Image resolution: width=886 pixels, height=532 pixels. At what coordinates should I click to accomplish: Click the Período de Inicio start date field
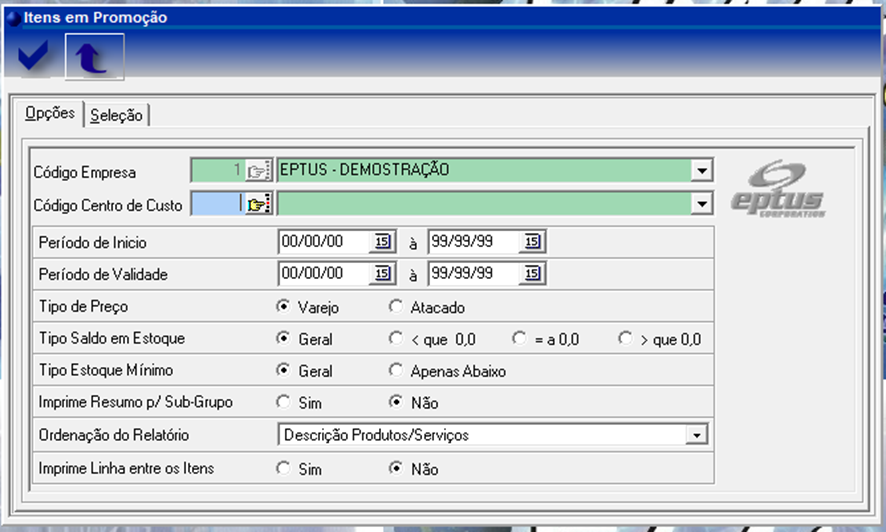pos(324,242)
